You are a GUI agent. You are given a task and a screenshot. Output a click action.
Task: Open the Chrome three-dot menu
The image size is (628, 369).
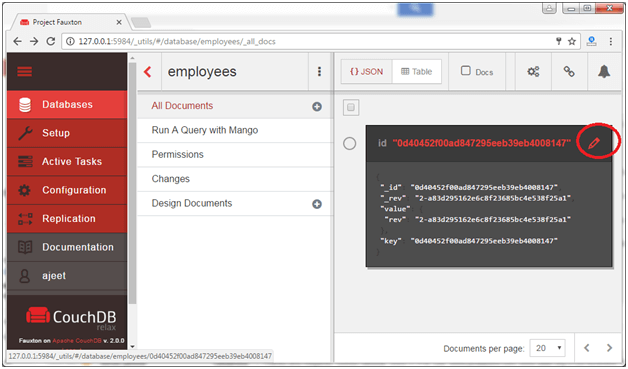point(610,41)
